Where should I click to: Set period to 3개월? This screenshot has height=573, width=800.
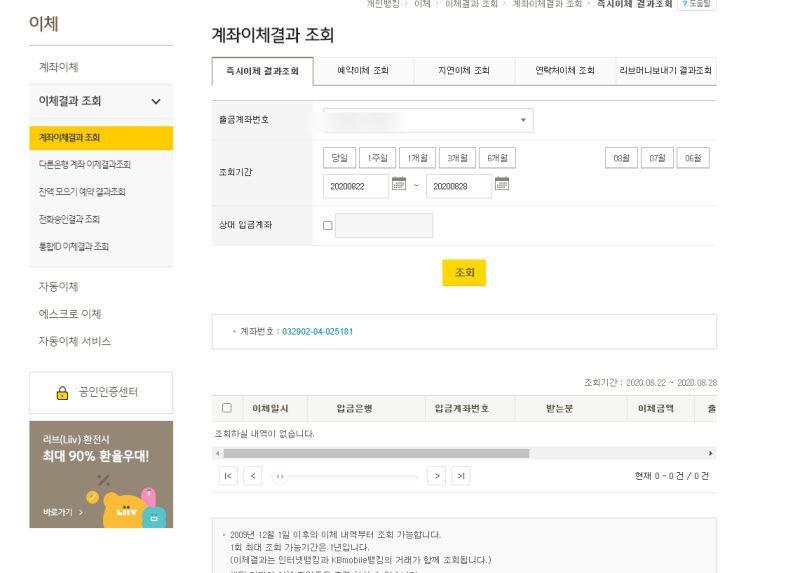click(x=458, y=158)
